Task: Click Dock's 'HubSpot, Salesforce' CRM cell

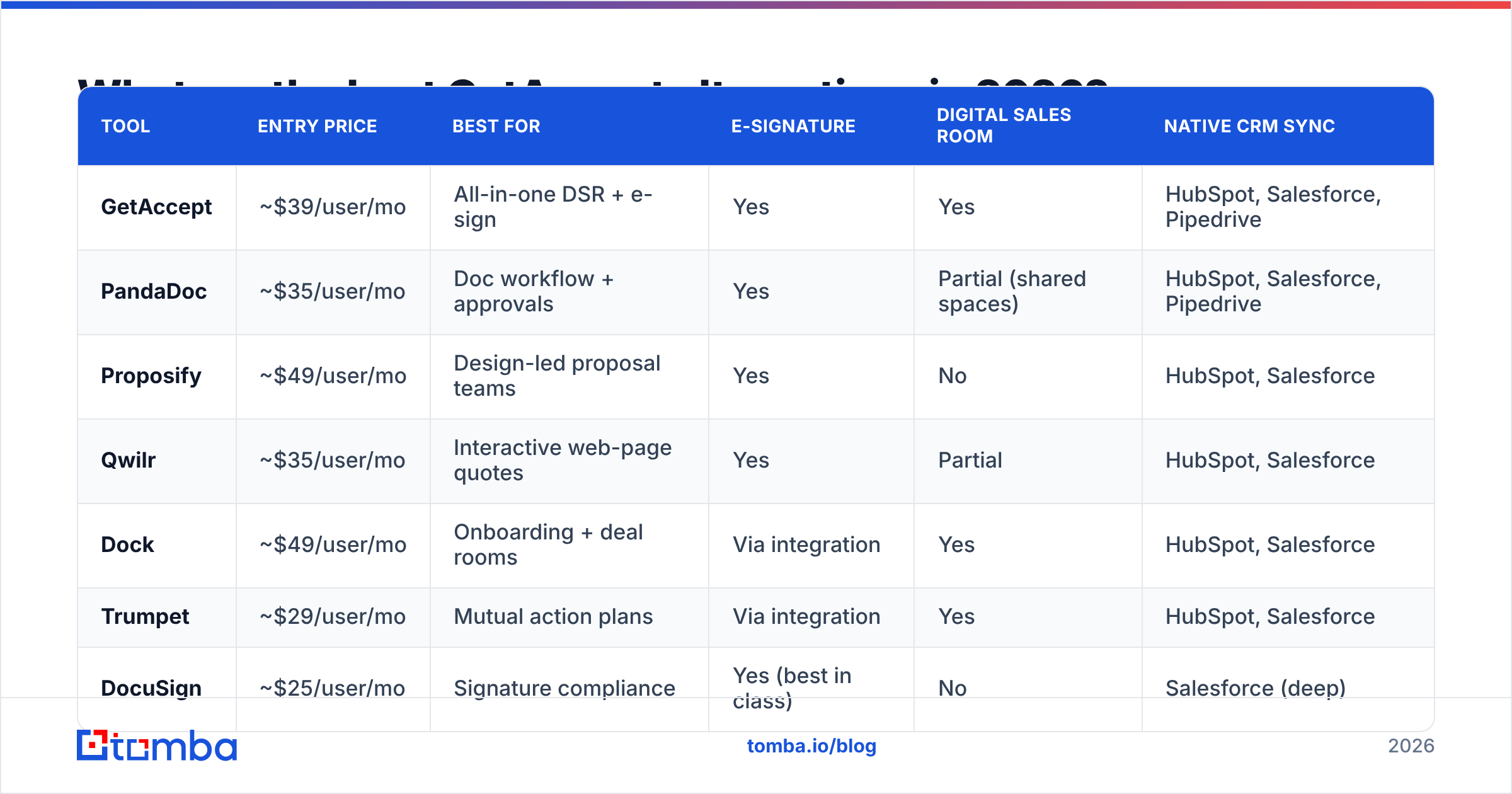Action: (1288, 545)
